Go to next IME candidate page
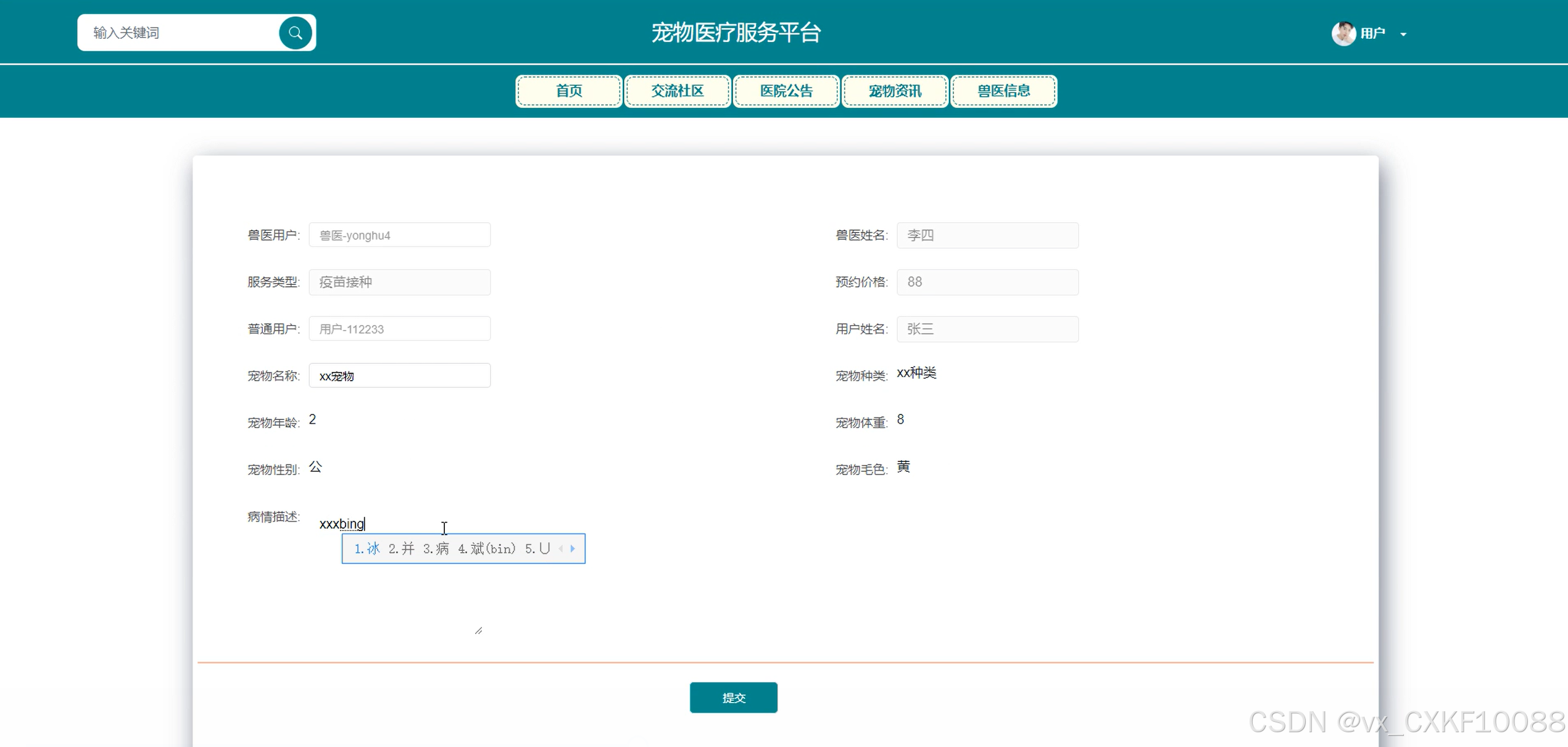This screenshot has height=747, width=1568. point(573,548)
